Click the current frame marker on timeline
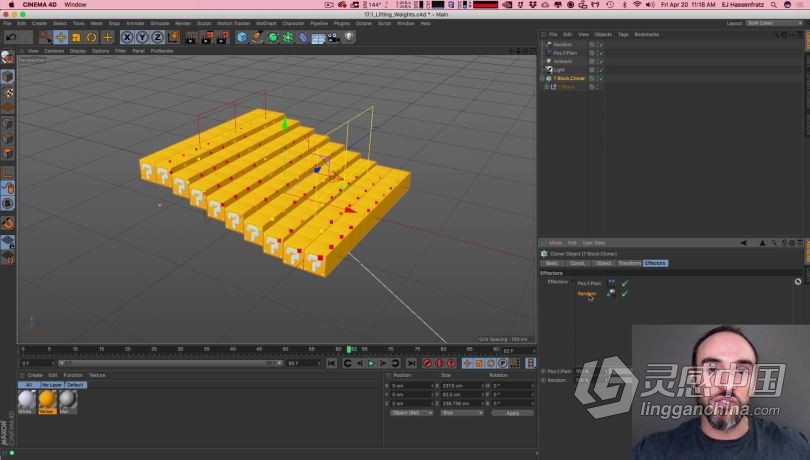Image resolution: width=810 pixels, height=460 pixels. click(x=349, y=350)
